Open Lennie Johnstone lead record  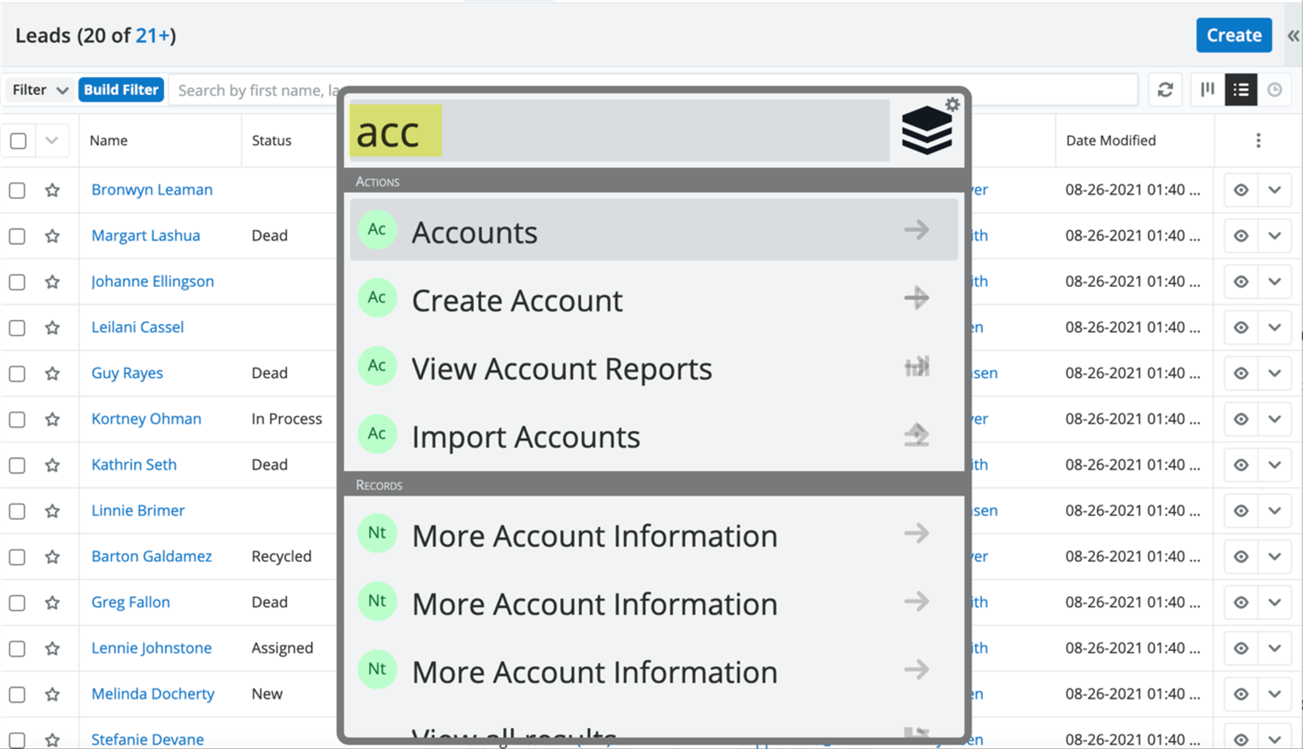151,648
